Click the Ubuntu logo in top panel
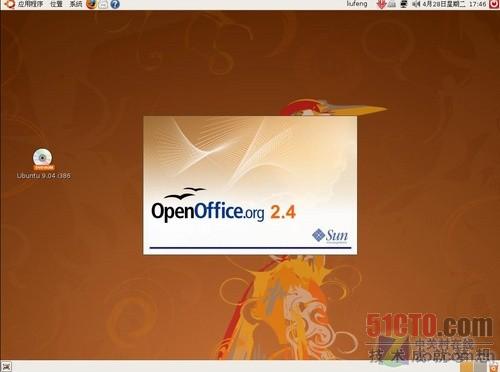The height and width of the screenshot is (372, 500). 9,4
